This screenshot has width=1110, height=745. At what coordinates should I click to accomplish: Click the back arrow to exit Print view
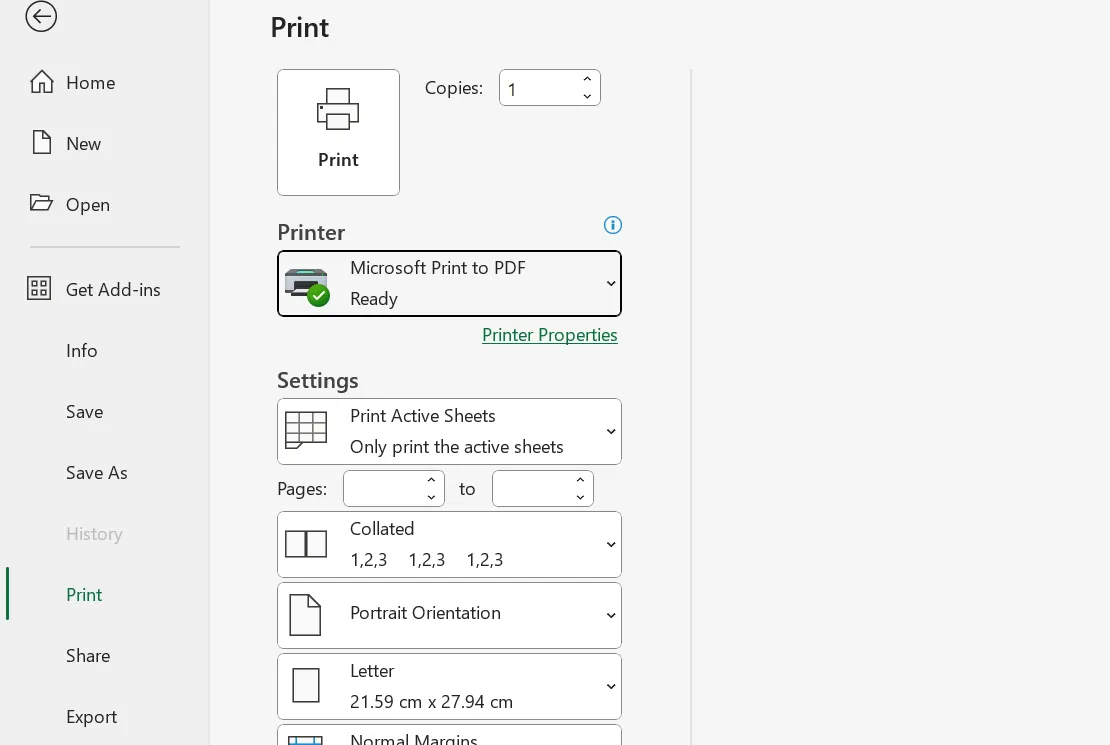[x=41, y=16]
